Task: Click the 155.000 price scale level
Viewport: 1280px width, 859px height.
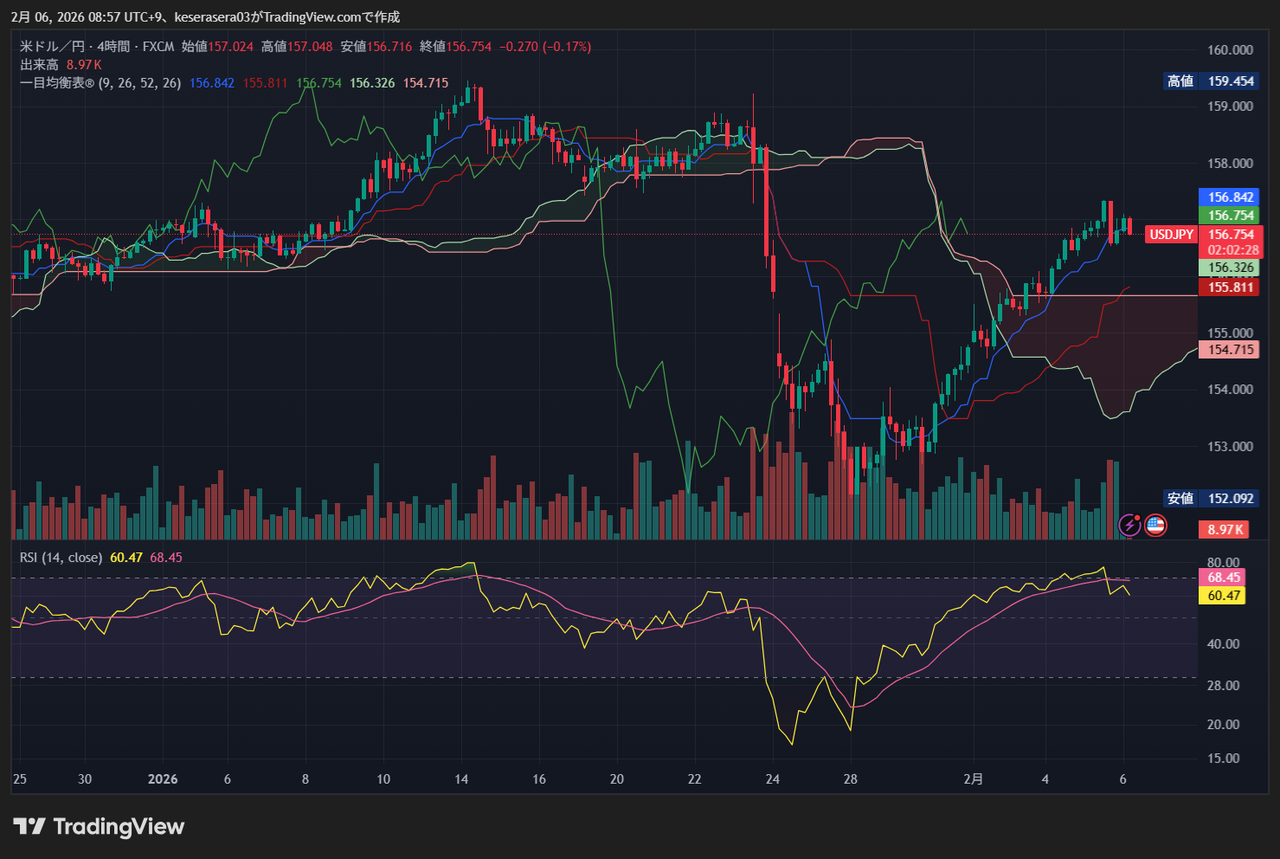Action: [1230, 333]
